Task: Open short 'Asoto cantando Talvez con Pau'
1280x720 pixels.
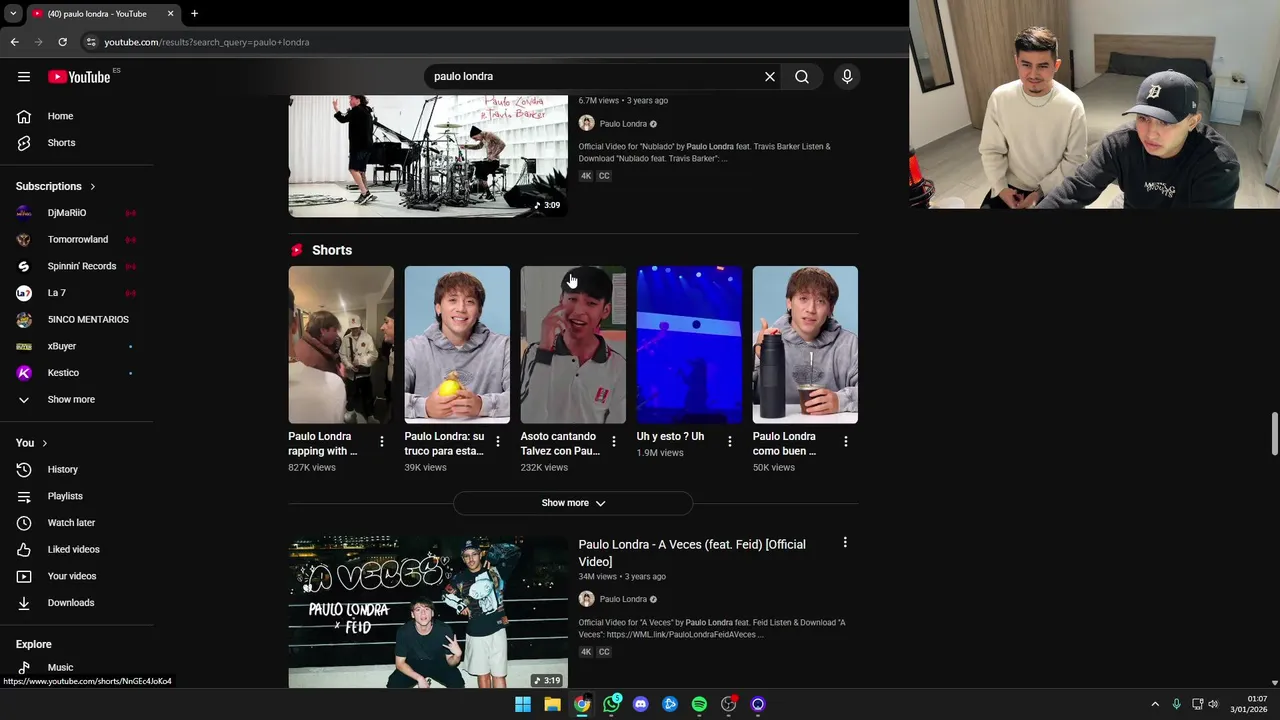Action: pyautogui.click(x=573, y=345)
